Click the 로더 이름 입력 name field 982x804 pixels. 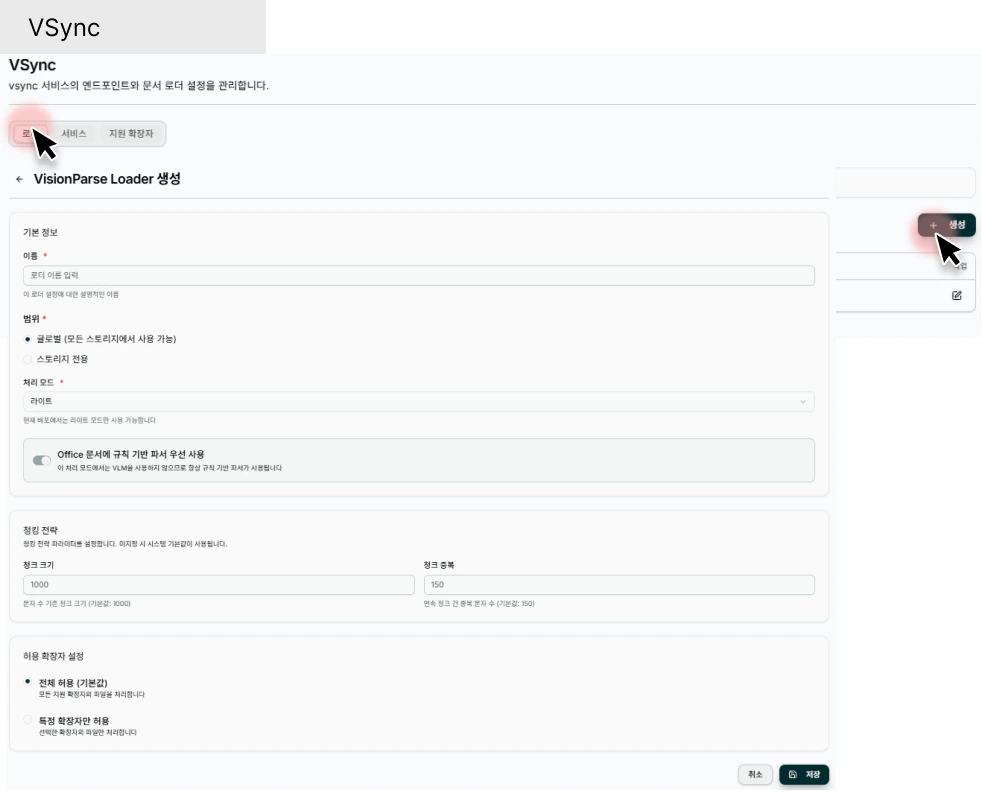[x=418, y=276]
